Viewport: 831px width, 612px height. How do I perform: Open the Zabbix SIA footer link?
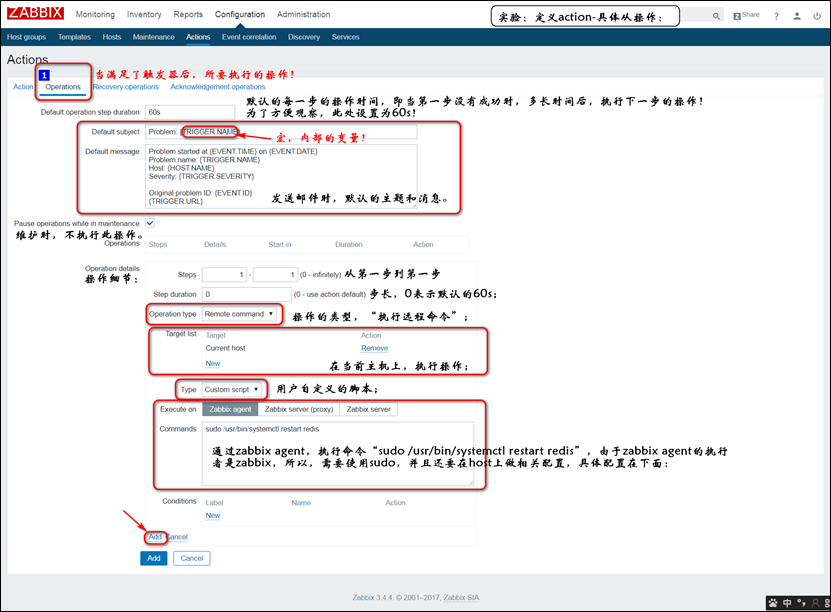461,597
